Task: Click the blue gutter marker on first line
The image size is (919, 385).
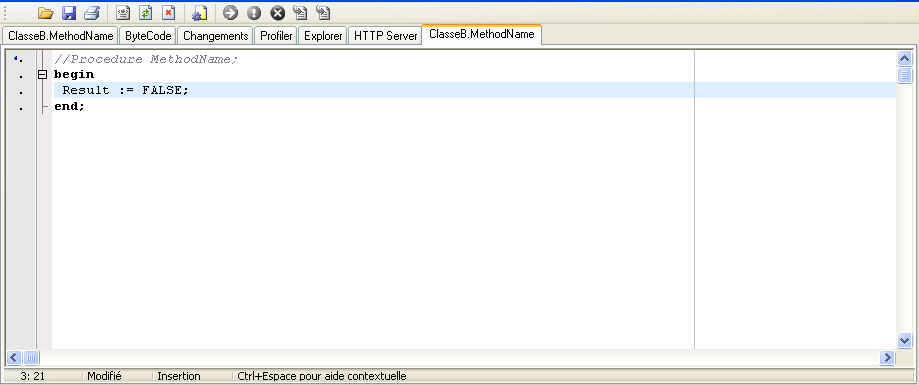Action: click(x=16, y=58)
